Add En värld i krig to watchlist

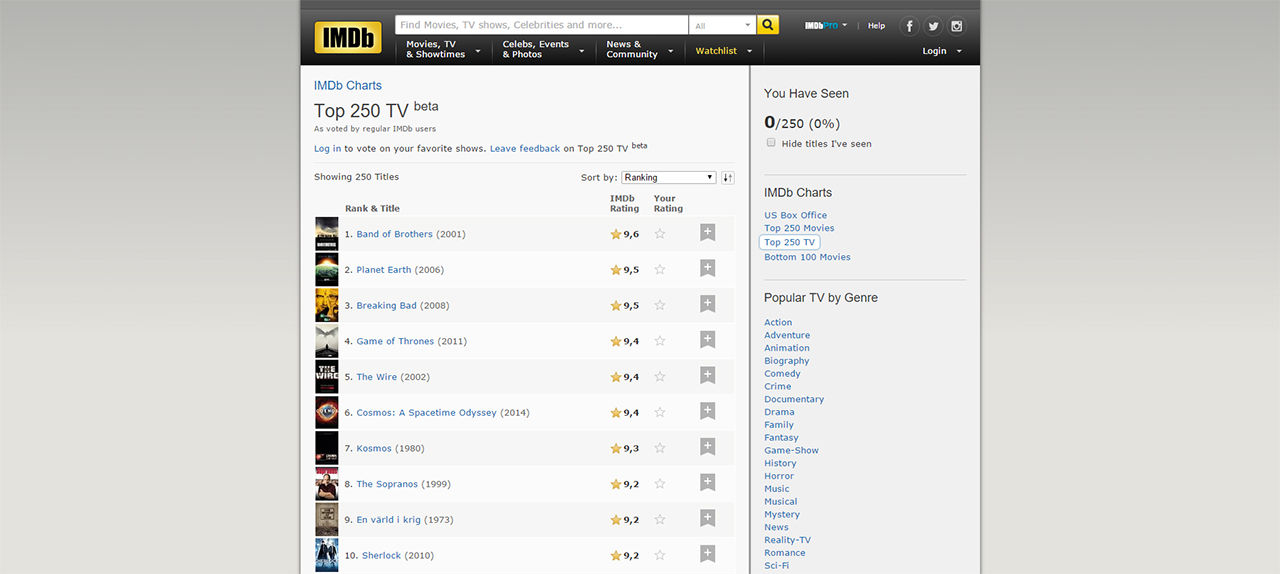tap(707, 519)
